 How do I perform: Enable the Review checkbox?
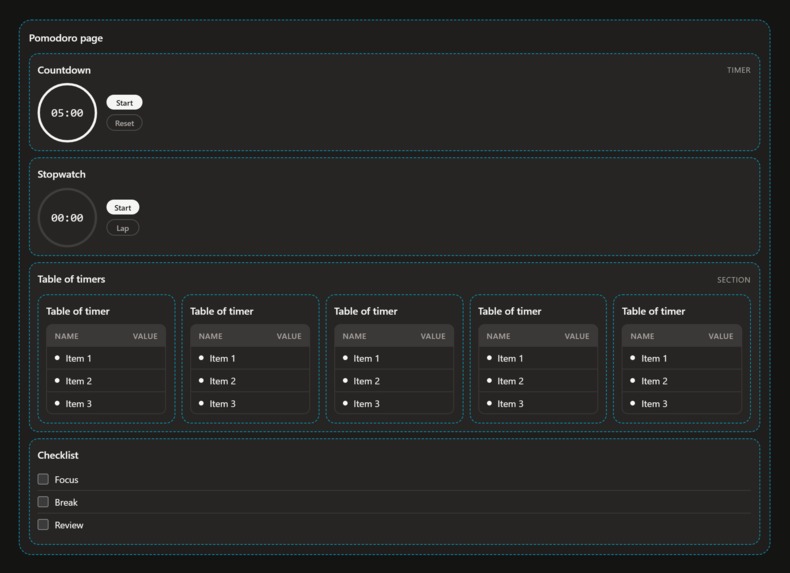pyautogui.click(x=43, y=524)
